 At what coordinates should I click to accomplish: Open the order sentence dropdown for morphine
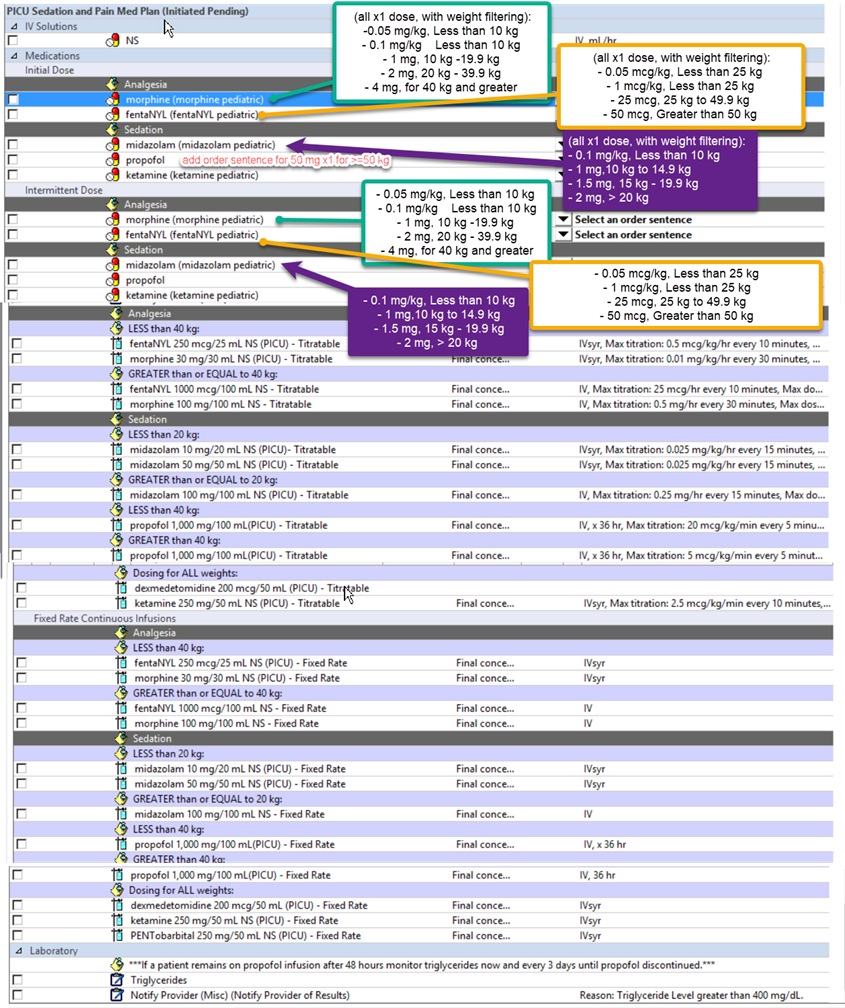point(564,219)
